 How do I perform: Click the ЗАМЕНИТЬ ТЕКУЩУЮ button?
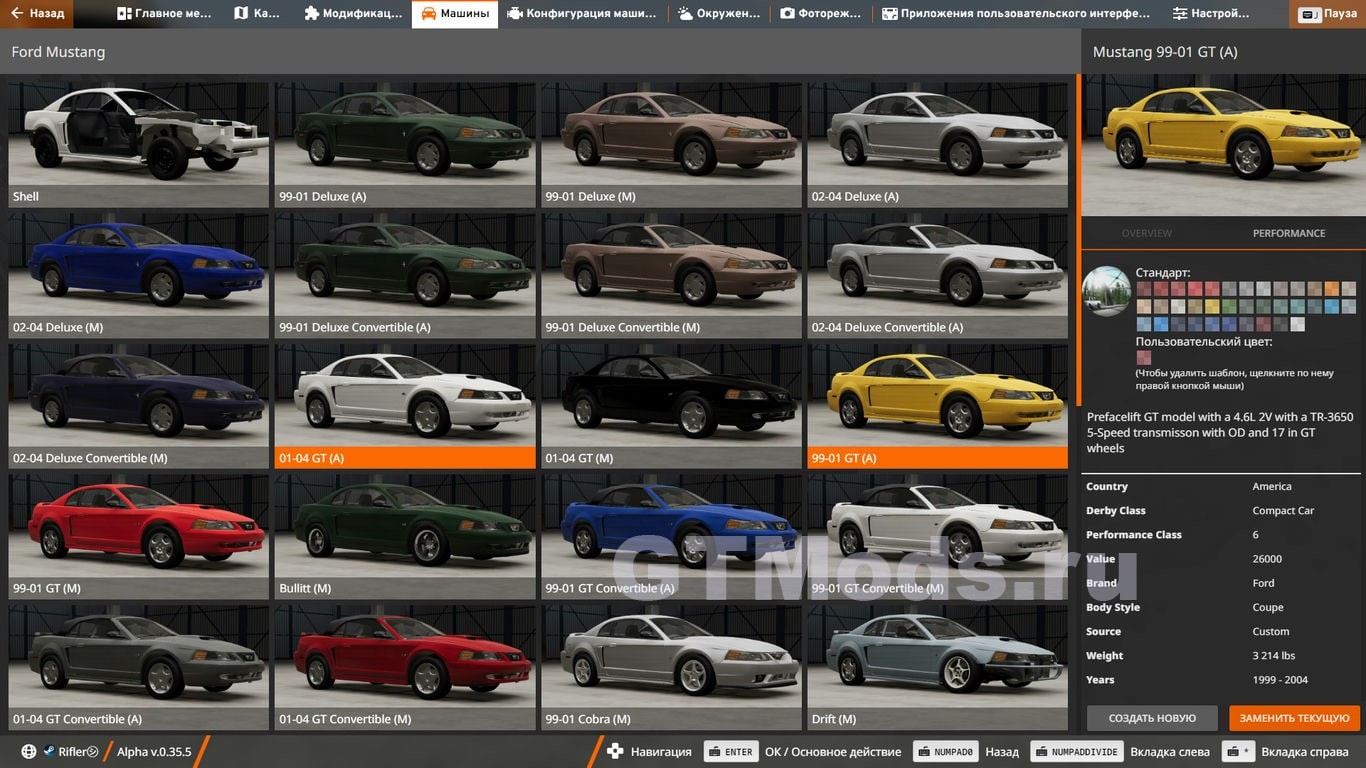(x=1294, y=718)
